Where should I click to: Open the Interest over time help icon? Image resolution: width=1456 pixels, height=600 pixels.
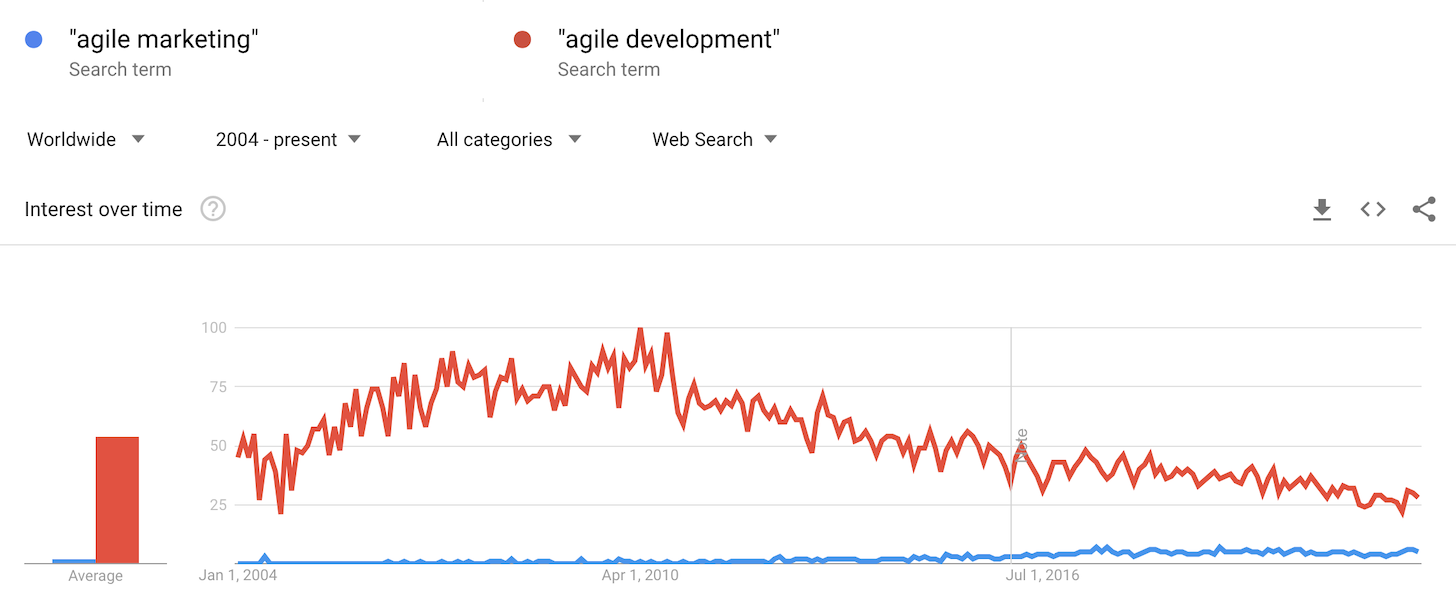tap(213, 209)
